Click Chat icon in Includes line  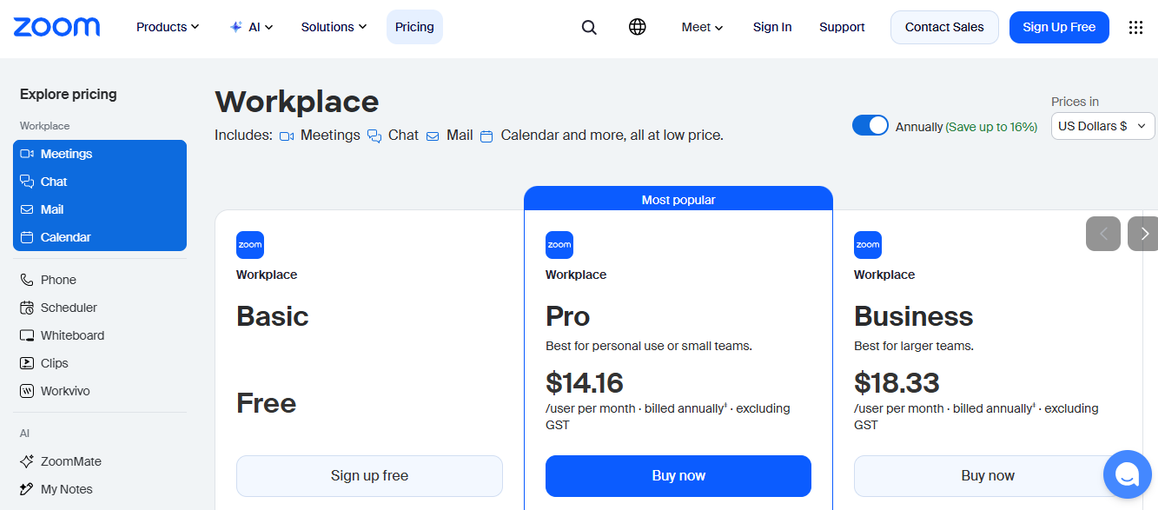pos(375,136)
